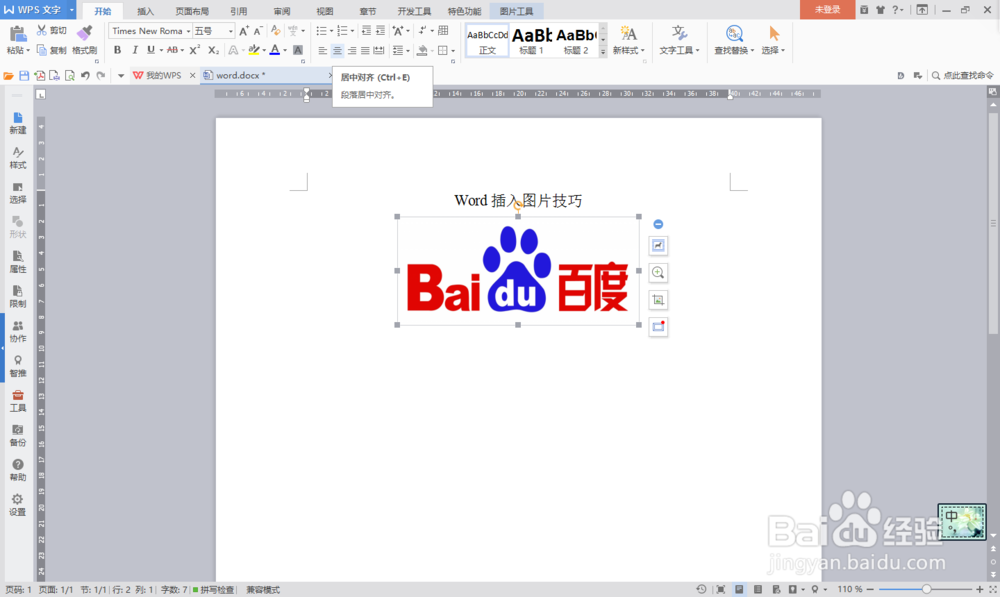Switch to the 插入 ribbon tab
The width and height of the screenshot is (1000, 597).
click(145, 11)
